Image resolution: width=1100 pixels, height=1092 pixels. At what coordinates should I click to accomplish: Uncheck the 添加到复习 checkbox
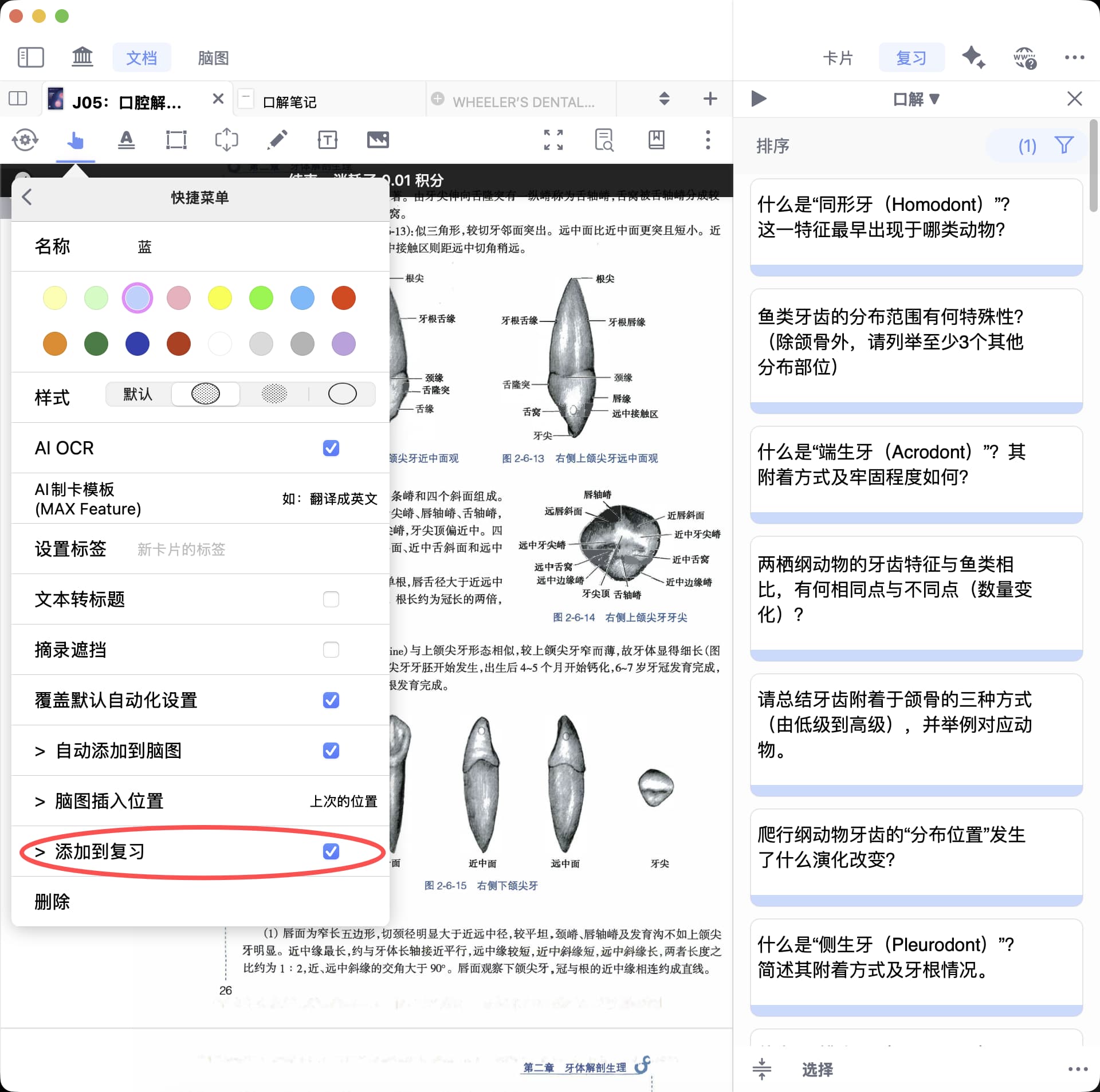point(331,851)
